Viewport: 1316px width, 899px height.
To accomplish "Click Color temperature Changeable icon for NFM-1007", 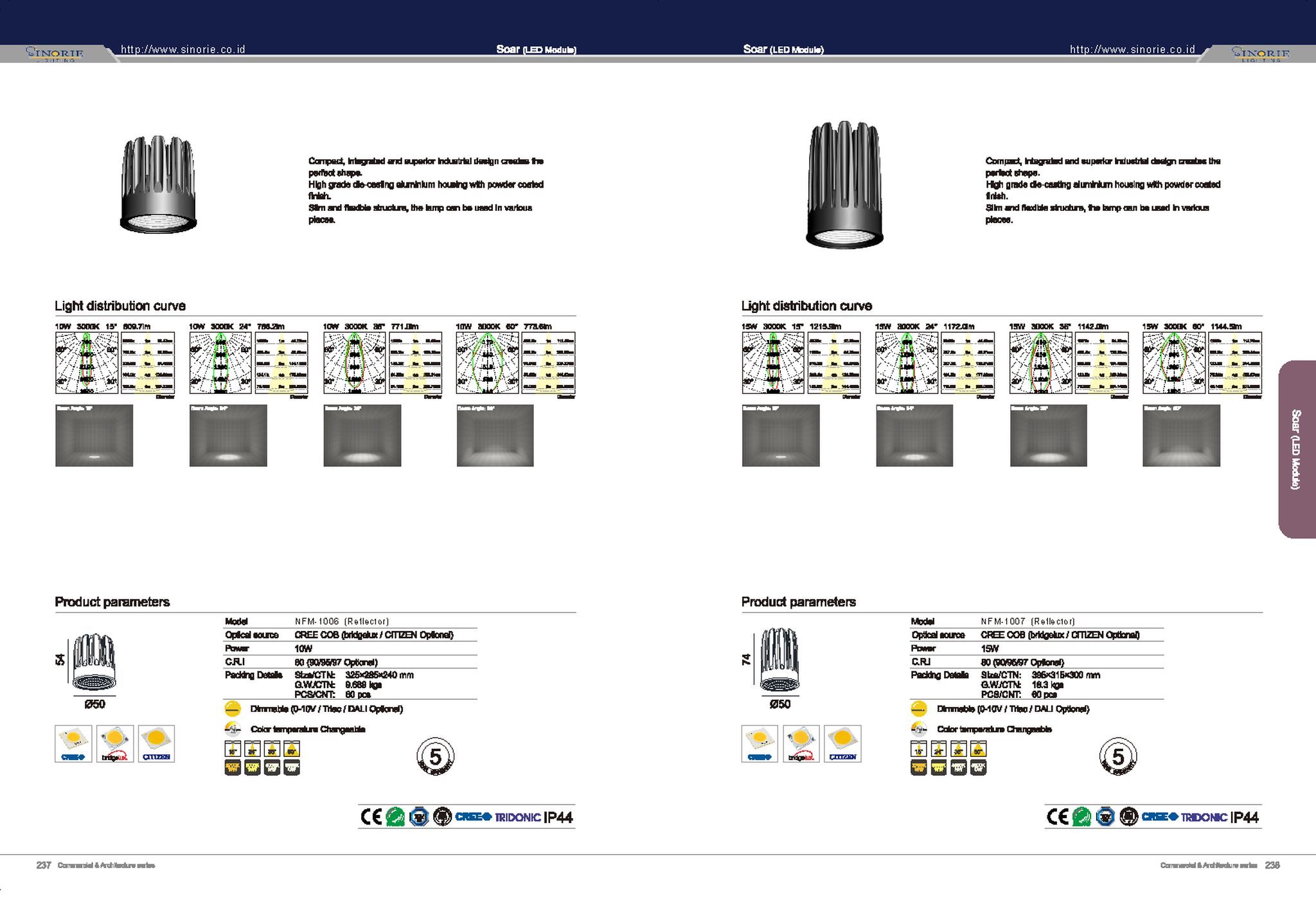I will pyautogui.click(x=919, y=729).
